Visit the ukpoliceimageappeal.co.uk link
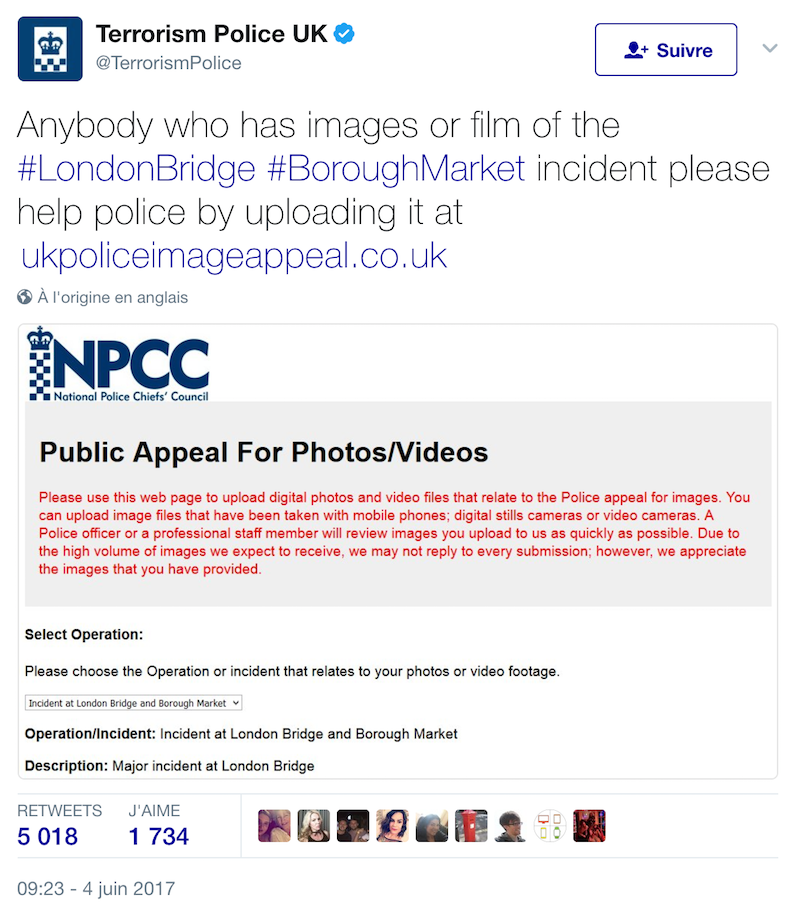This screenshot has height=910, width=800. [234, 256]
